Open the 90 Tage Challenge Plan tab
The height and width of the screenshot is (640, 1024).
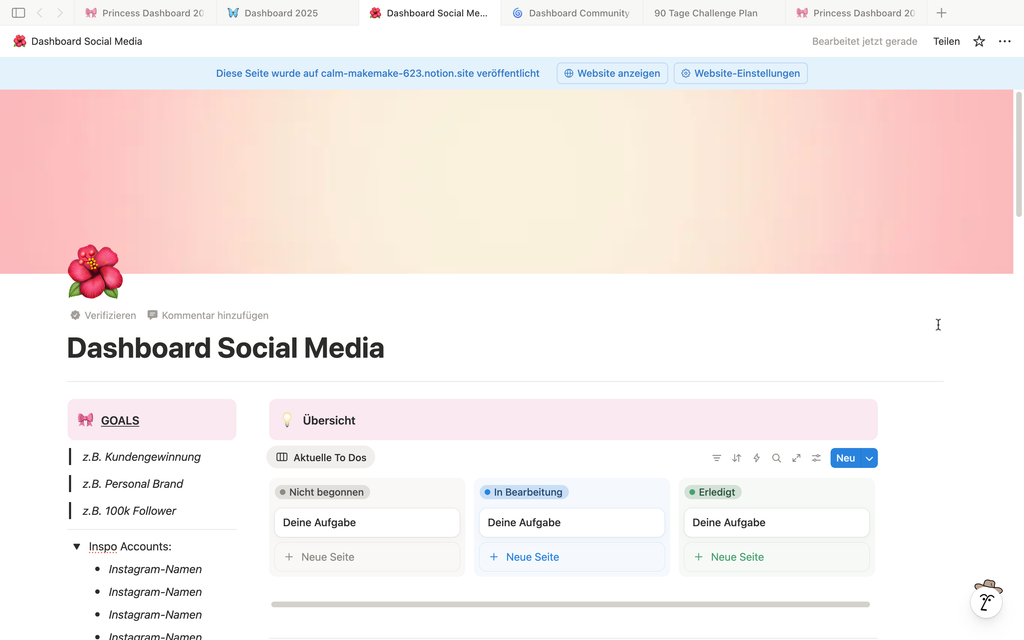click(705, 13)
